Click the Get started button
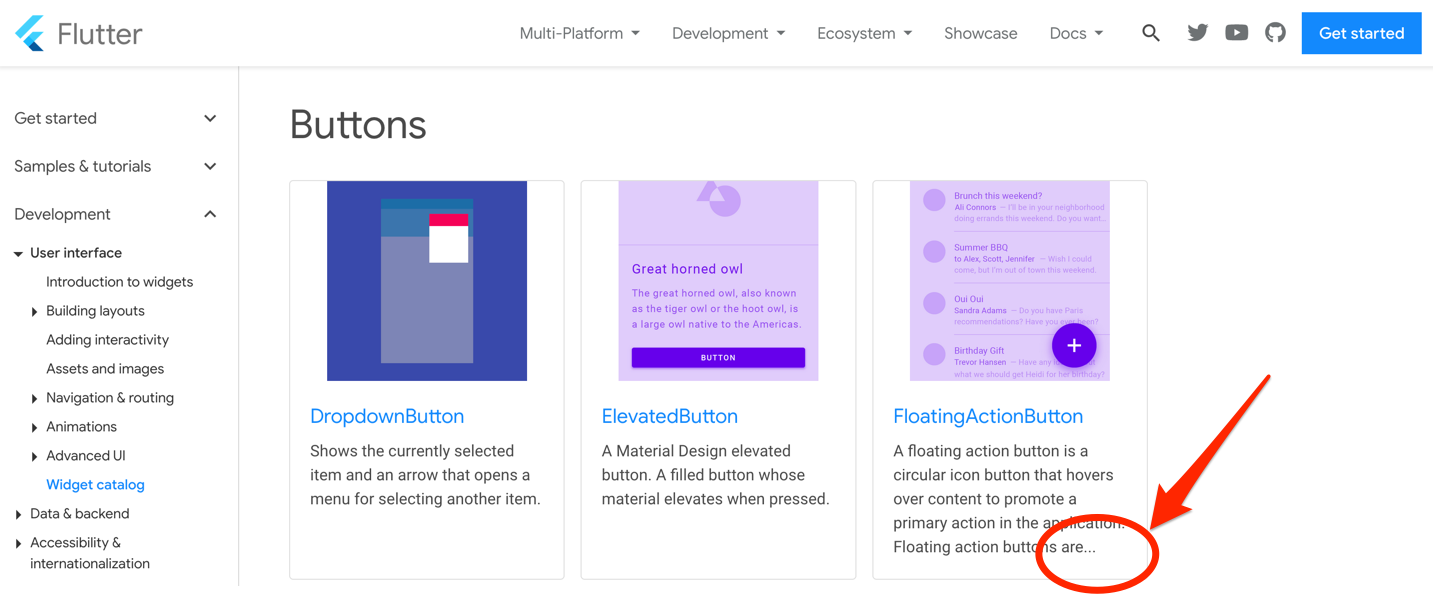This screenshot has height=594, width=1433. [1361, 33]
